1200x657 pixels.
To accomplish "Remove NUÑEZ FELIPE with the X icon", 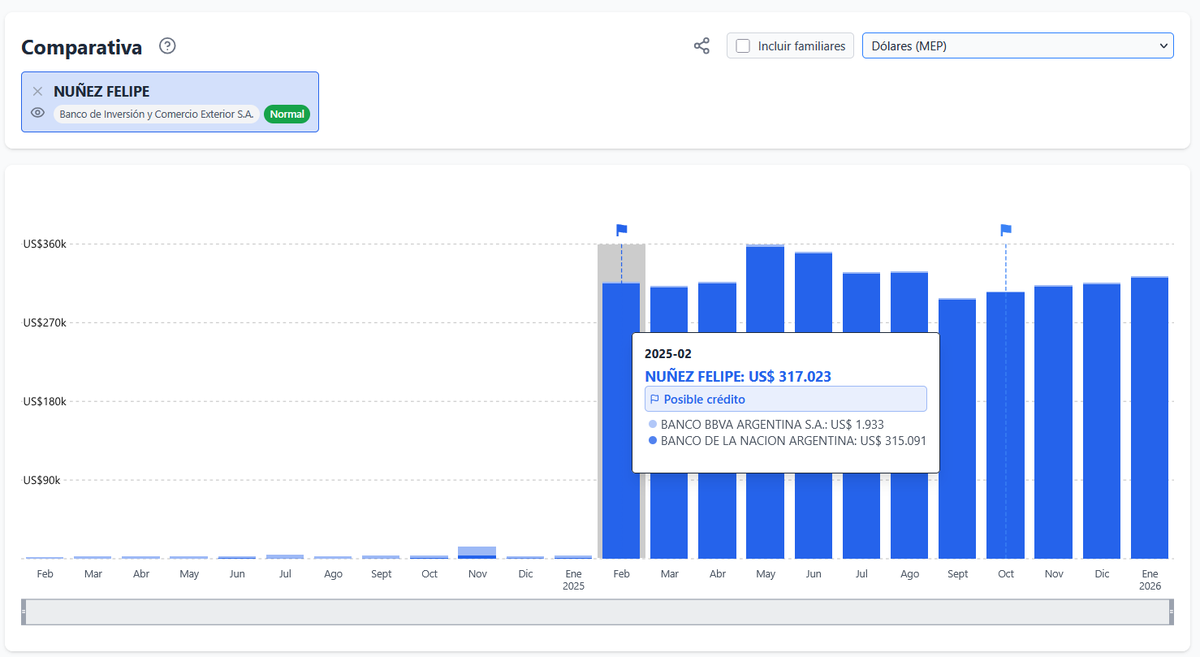I will (38, 91).
